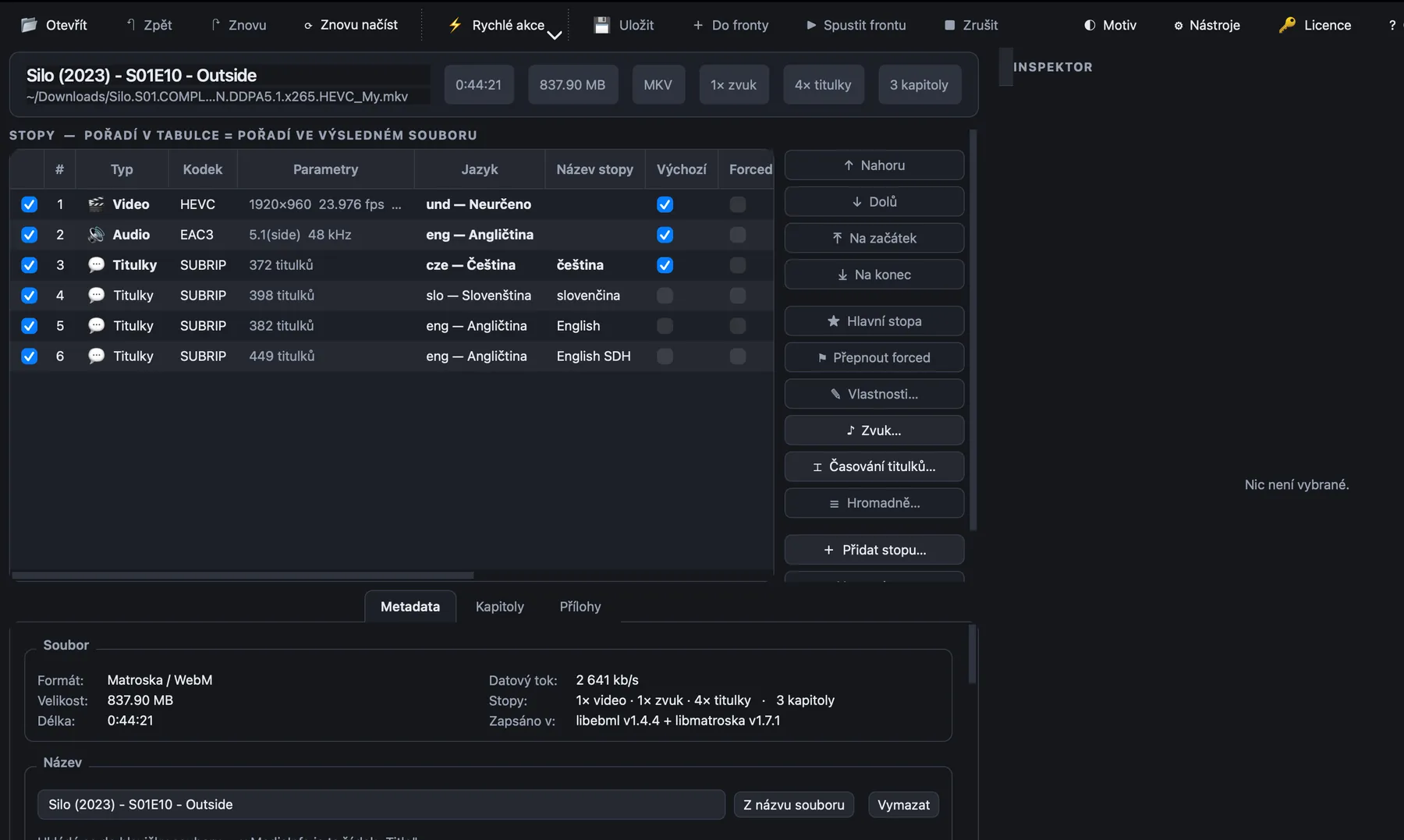Image resolution: width=1404 pixels, height=840 pixels.
Task: Select the Metadata tab
Action: click(x=410, y=607)
